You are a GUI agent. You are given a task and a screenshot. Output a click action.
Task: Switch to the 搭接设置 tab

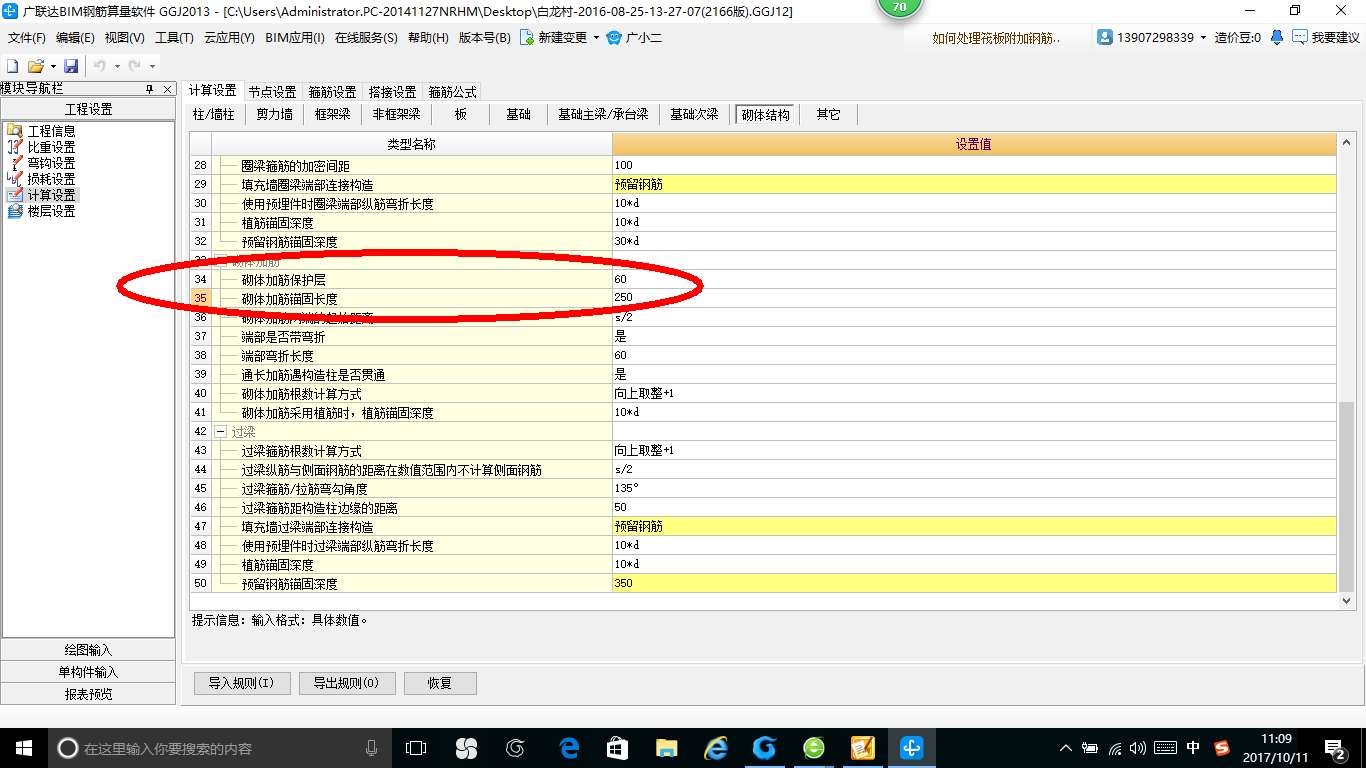(392, 91)
